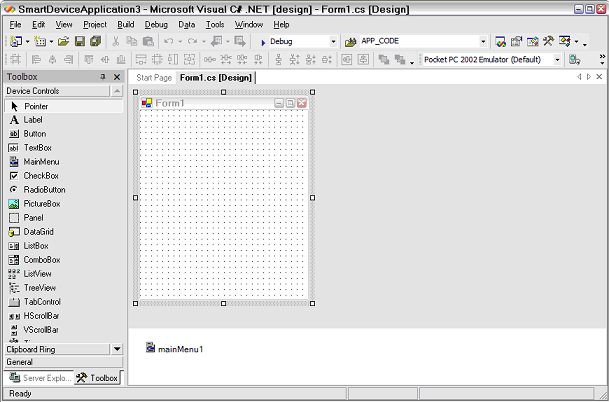Select the TabControl item in Toolbox
609x402 pixels.
(64, 302)
